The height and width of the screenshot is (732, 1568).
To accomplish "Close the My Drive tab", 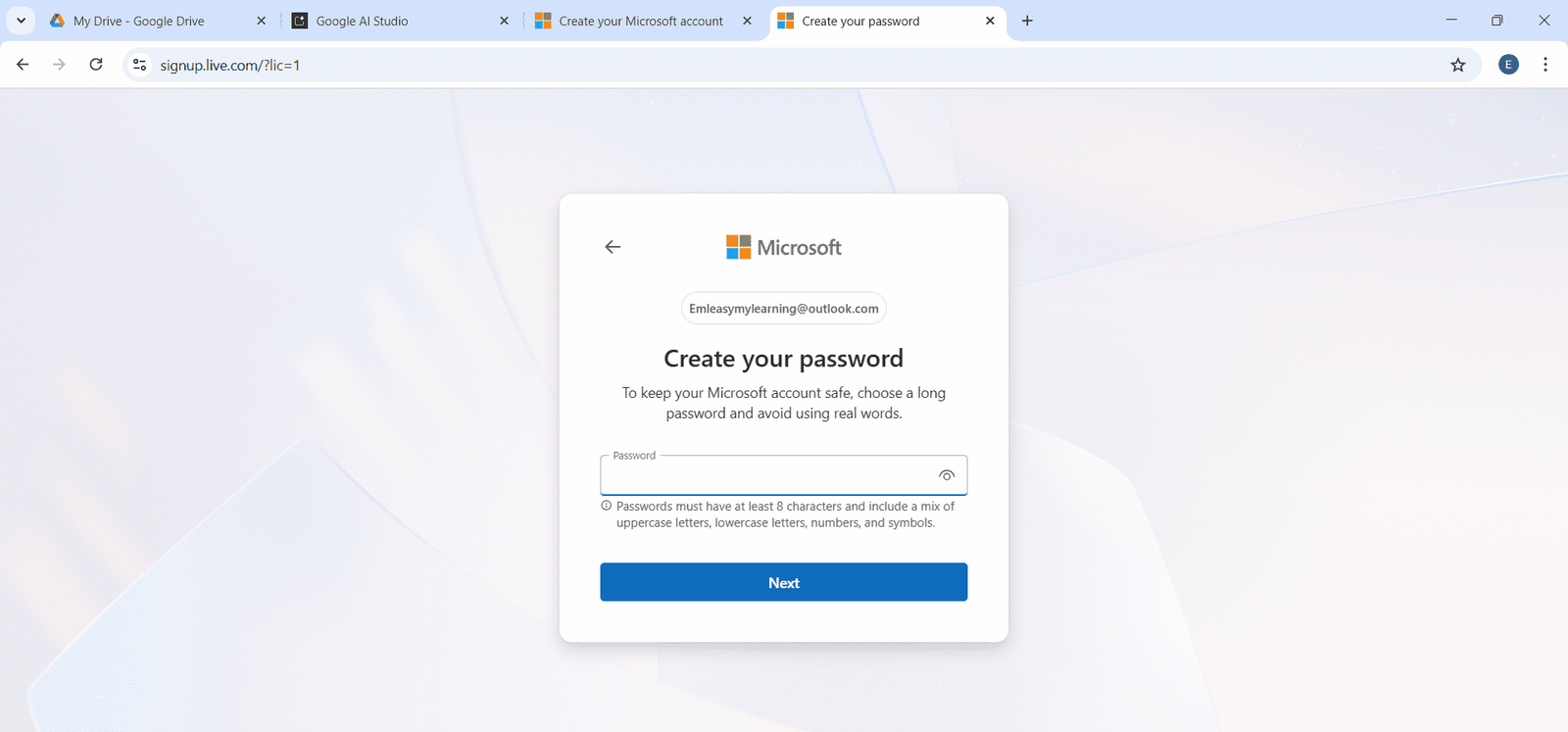I will coord(261,21).
